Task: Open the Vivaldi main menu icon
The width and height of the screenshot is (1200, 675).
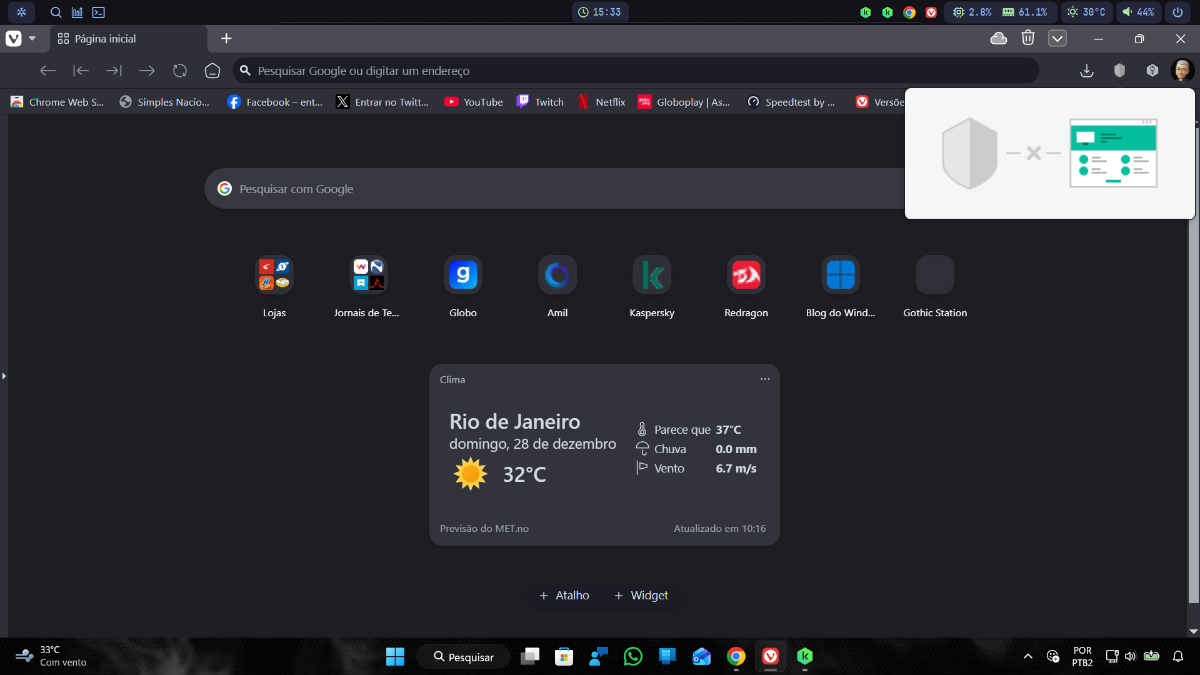Action: pos(14,38)
